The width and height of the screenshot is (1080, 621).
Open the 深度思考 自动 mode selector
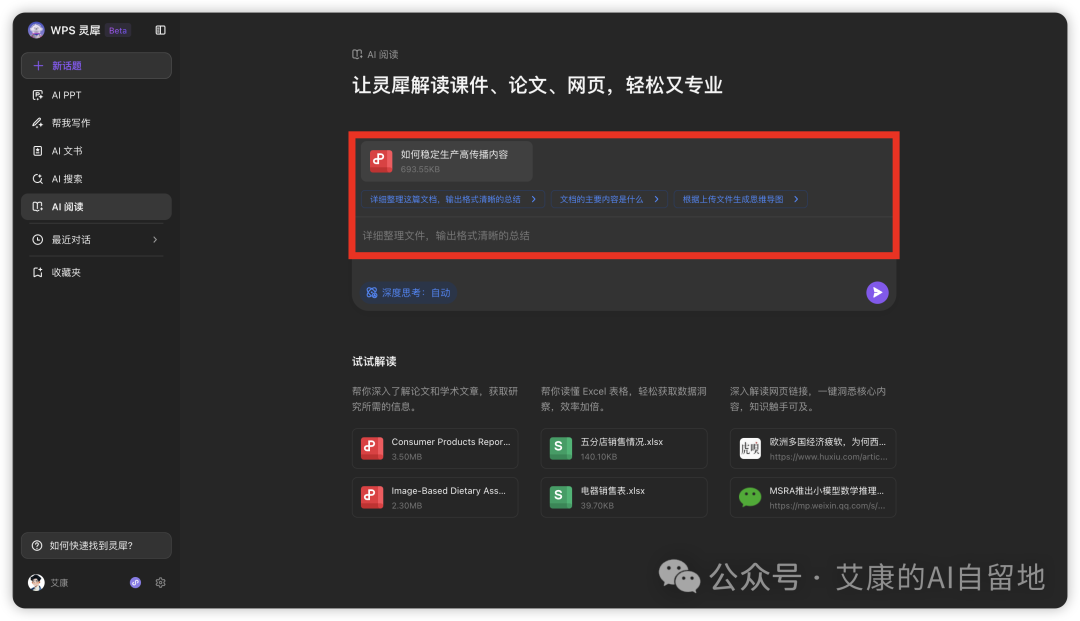click(x=409, y=292)
